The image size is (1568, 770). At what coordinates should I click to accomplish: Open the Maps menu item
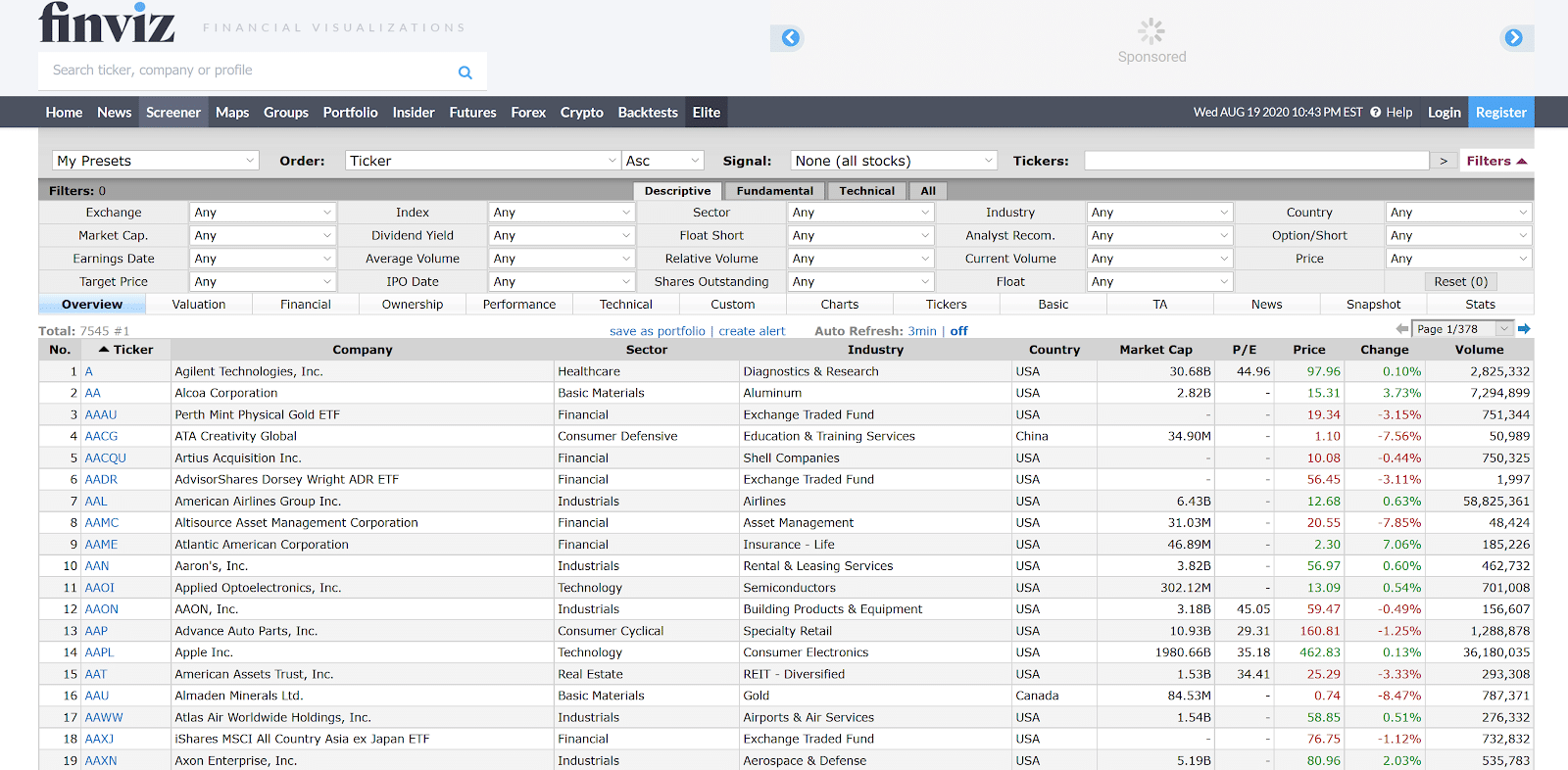(x=232, y=113)
